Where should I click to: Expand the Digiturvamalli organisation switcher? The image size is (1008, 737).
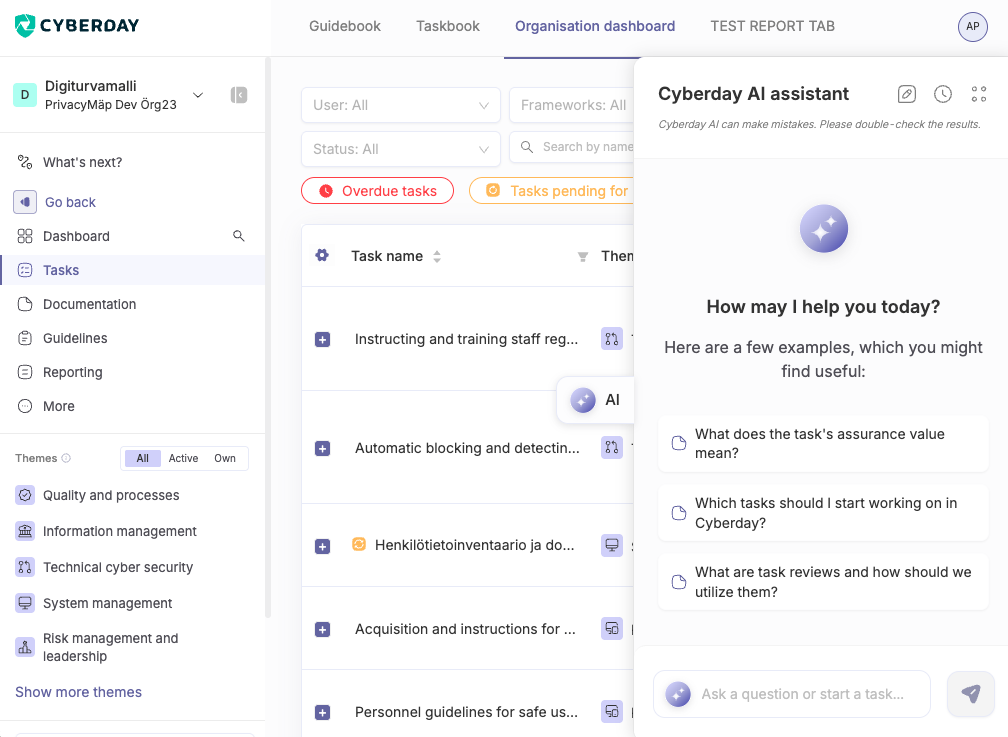(198, 95)
